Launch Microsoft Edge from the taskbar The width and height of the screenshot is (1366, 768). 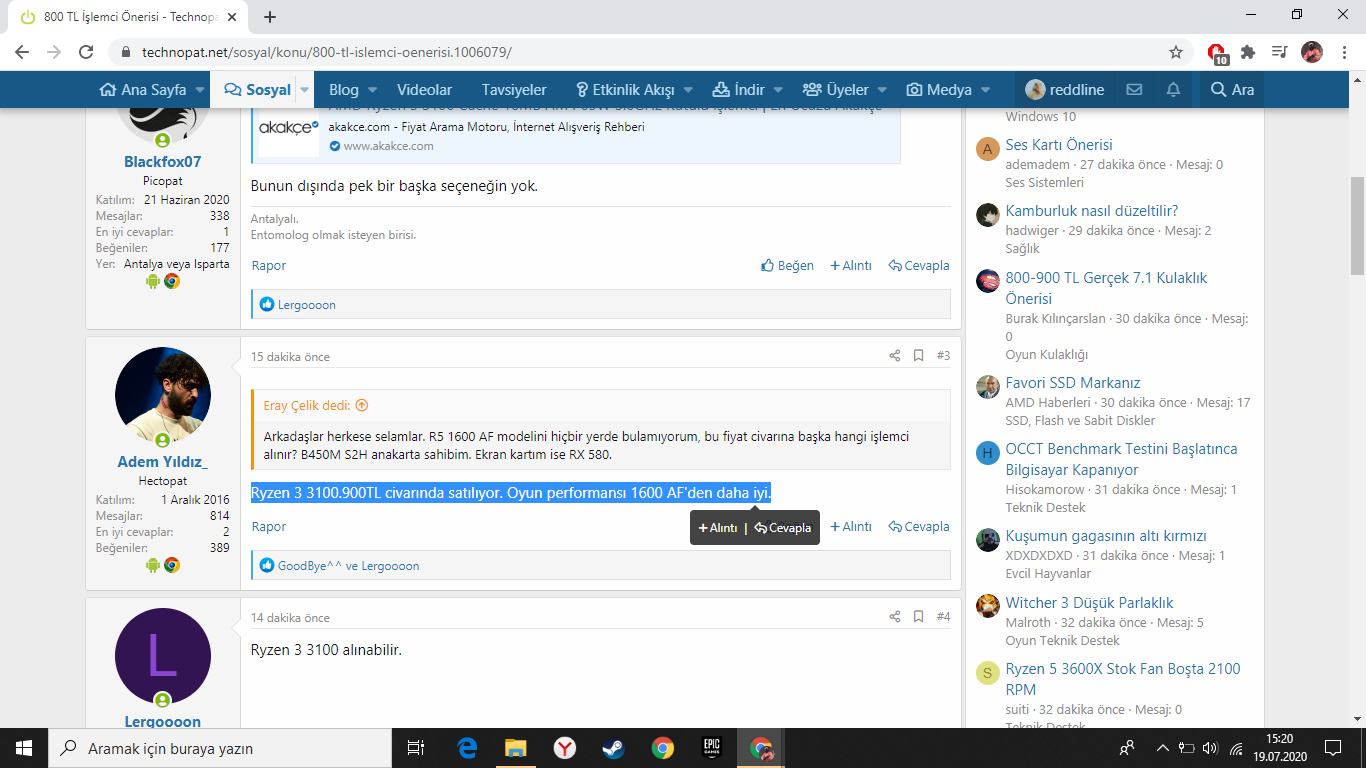(x=467, y=748)
